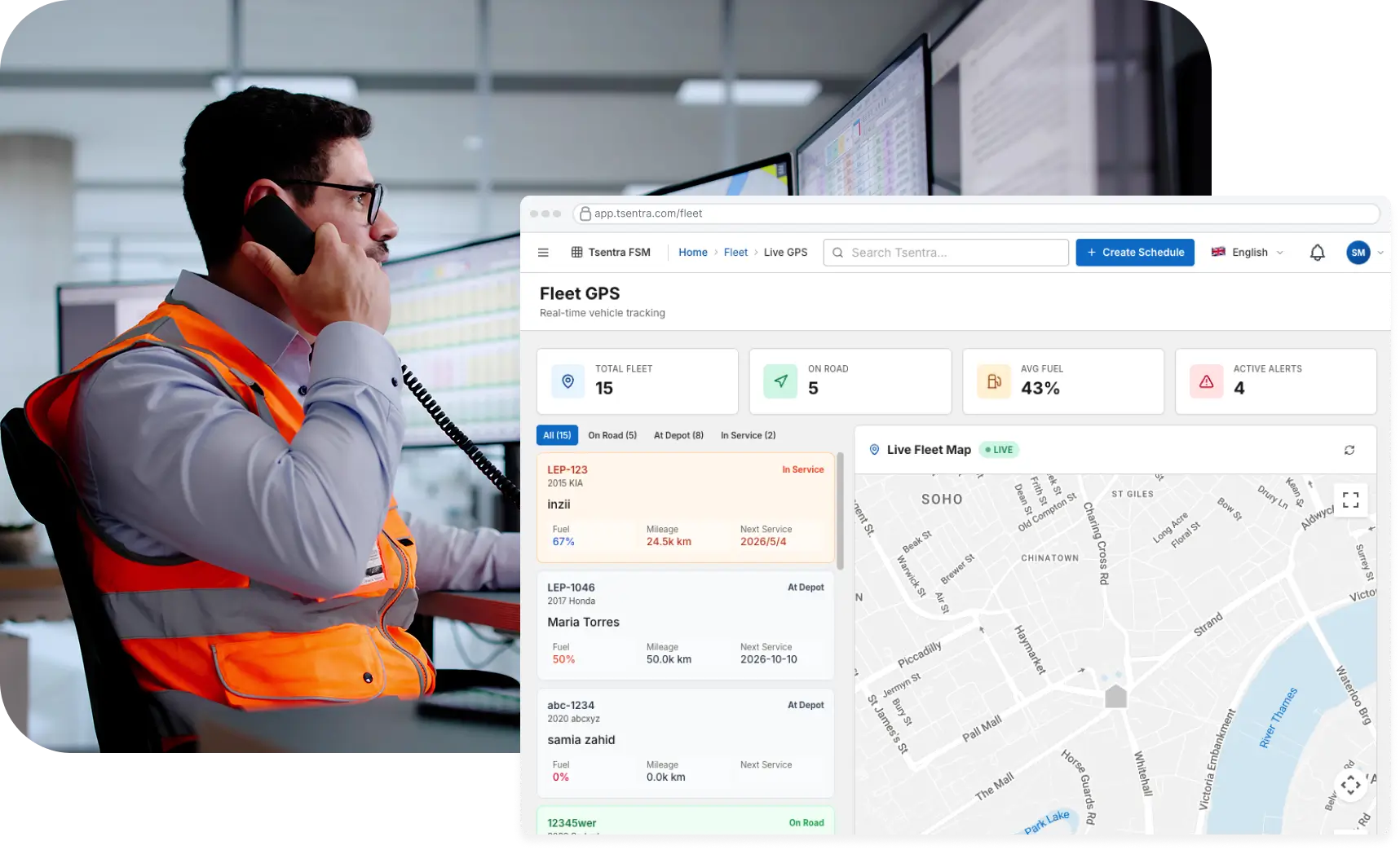Click the Total Fleet location pin icon
Viewport: 1400px width, 850px height.
click(568, 381)
